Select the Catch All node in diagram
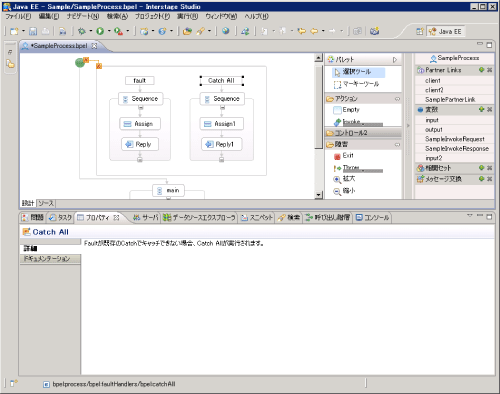Screen dimensions: 500x394 tap(221, 80)
